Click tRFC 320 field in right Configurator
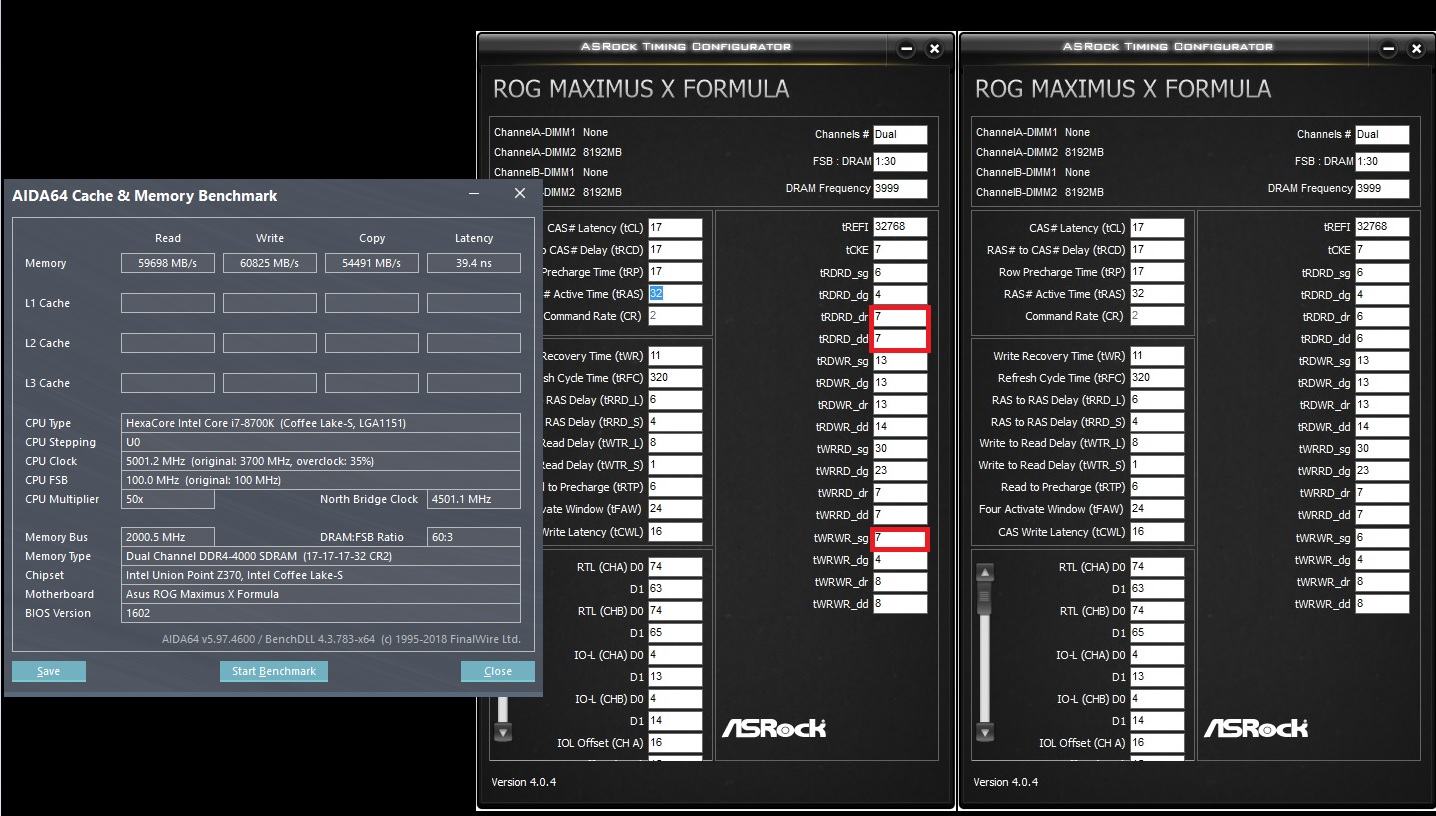 point(1157,378)
